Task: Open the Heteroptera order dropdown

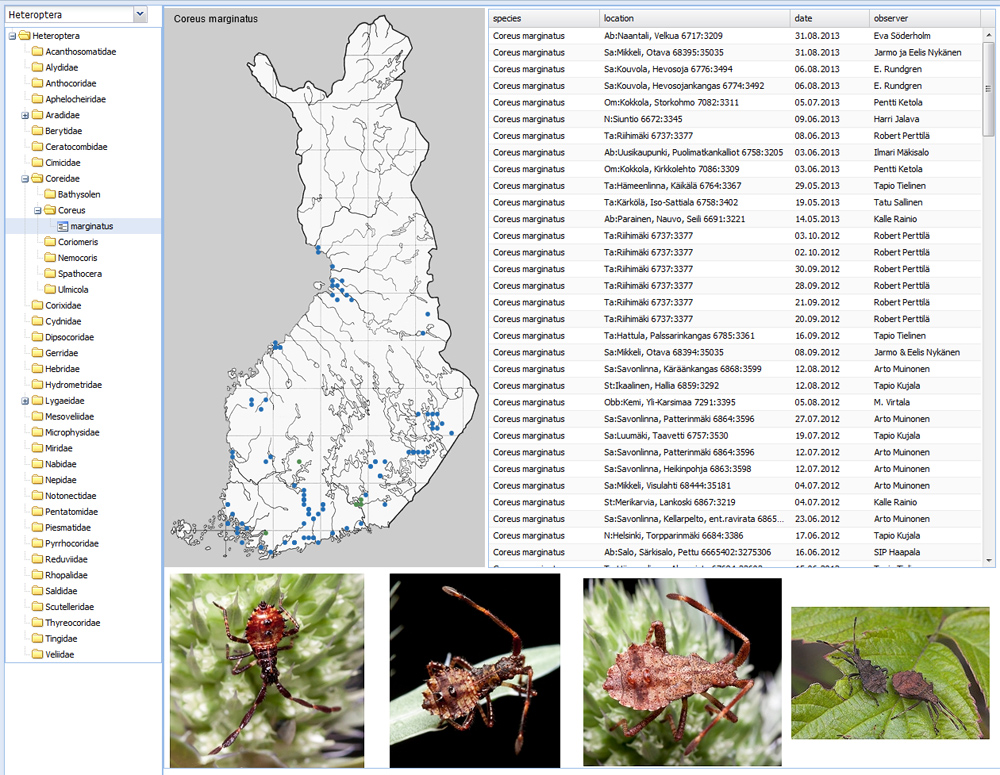Action: tap(140, 14)
